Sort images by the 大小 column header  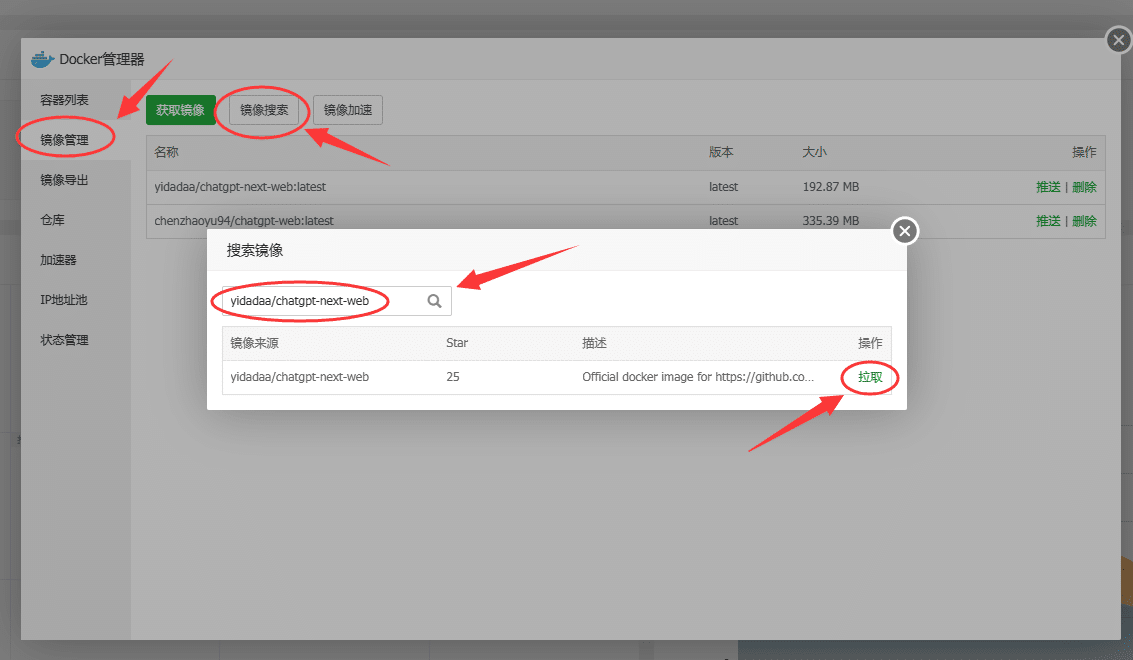[x=814, y=151]
